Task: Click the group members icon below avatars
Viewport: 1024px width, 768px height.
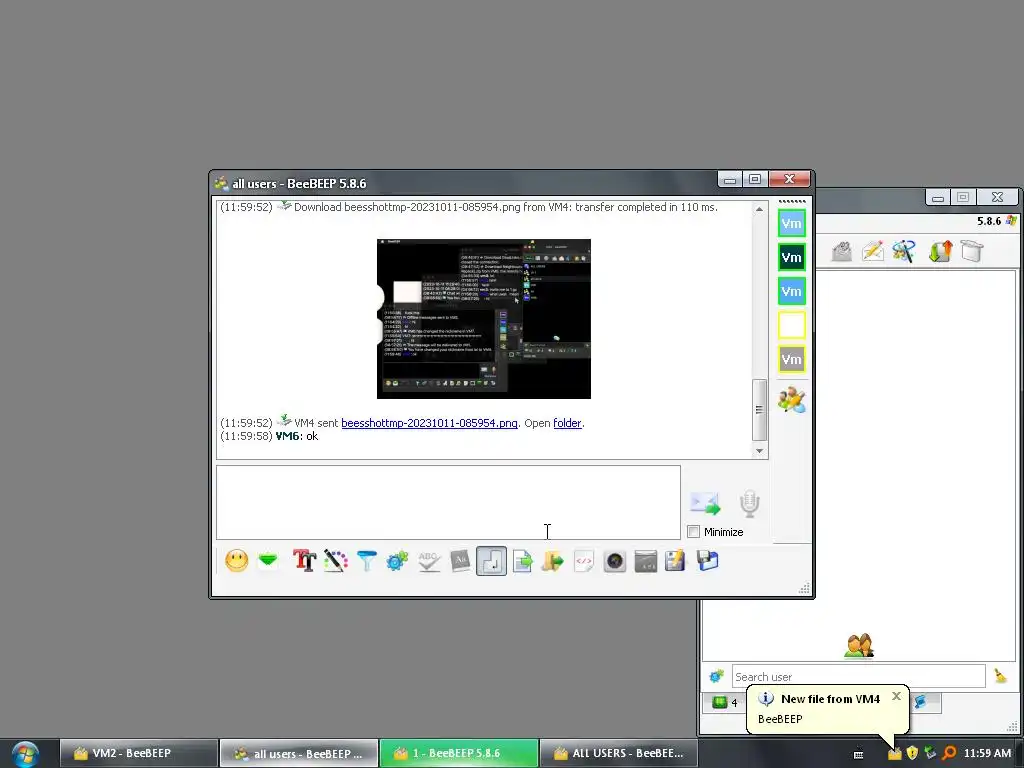Action: tap(792, 400)
